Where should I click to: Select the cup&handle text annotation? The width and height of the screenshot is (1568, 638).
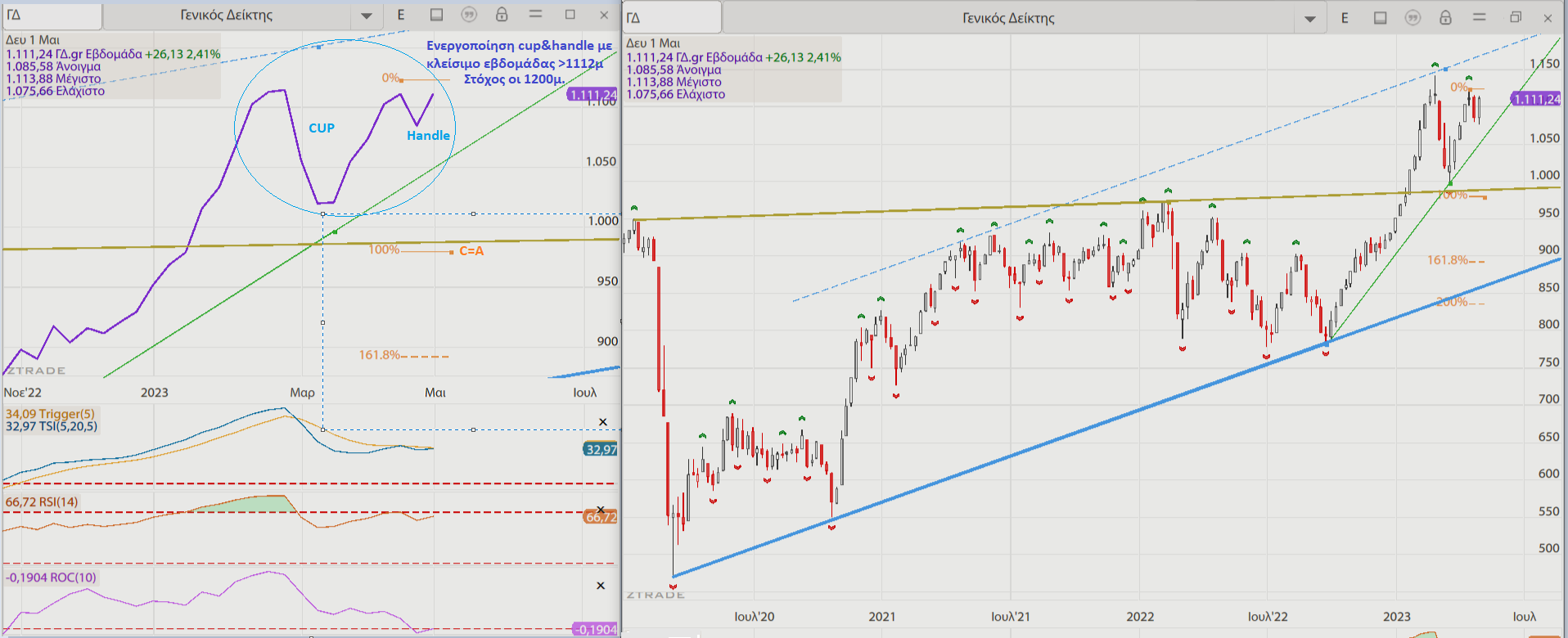pyautogui.click(x=518, y=62)
